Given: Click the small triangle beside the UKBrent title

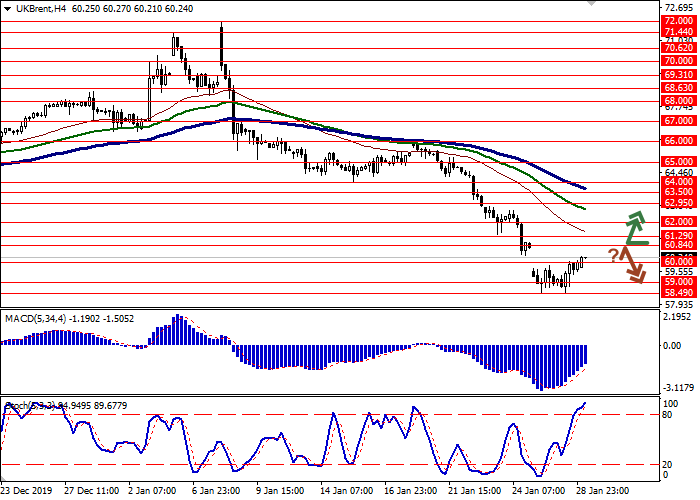Looking at the screenshot, I should click(x=5, y=8).
